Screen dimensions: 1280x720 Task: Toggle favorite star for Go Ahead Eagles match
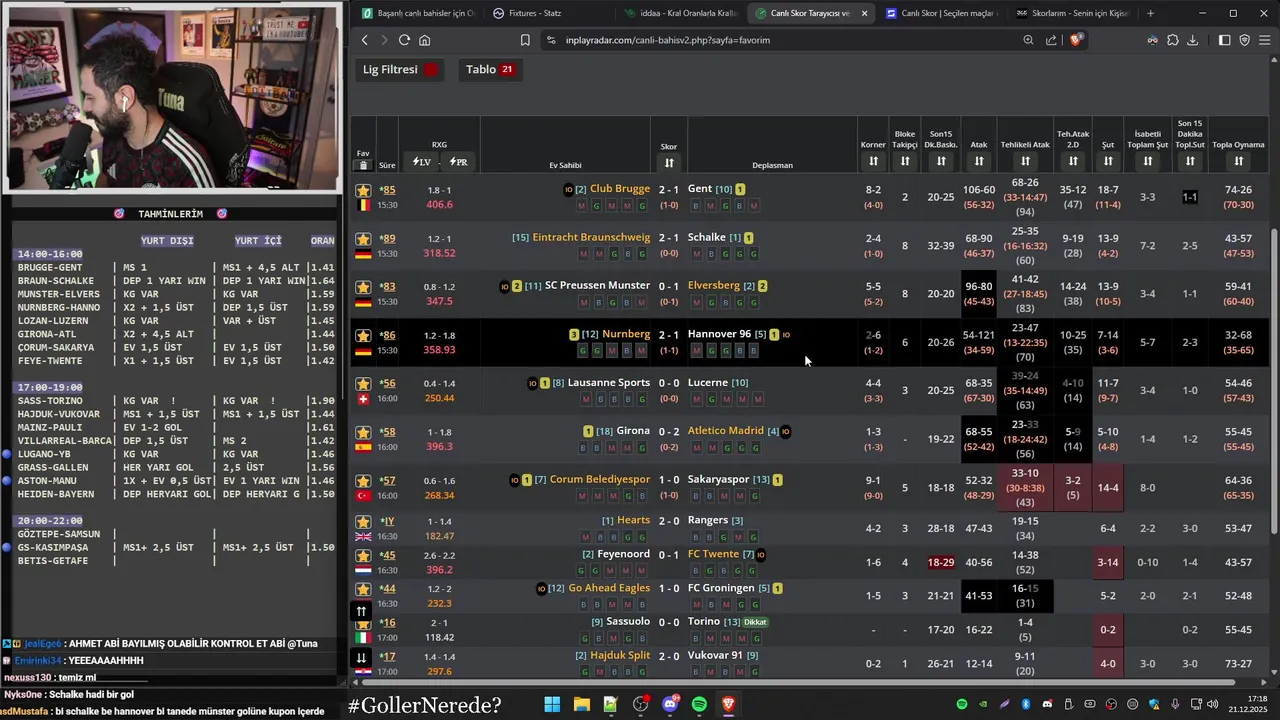tap(363, 589)
